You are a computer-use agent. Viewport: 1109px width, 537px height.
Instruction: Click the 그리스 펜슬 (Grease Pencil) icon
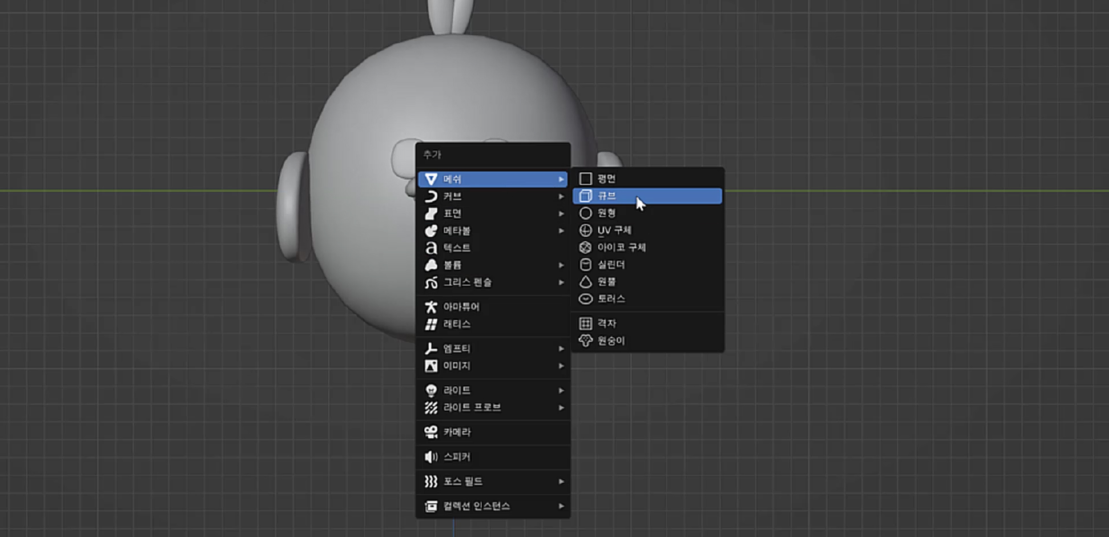[431, 282]
